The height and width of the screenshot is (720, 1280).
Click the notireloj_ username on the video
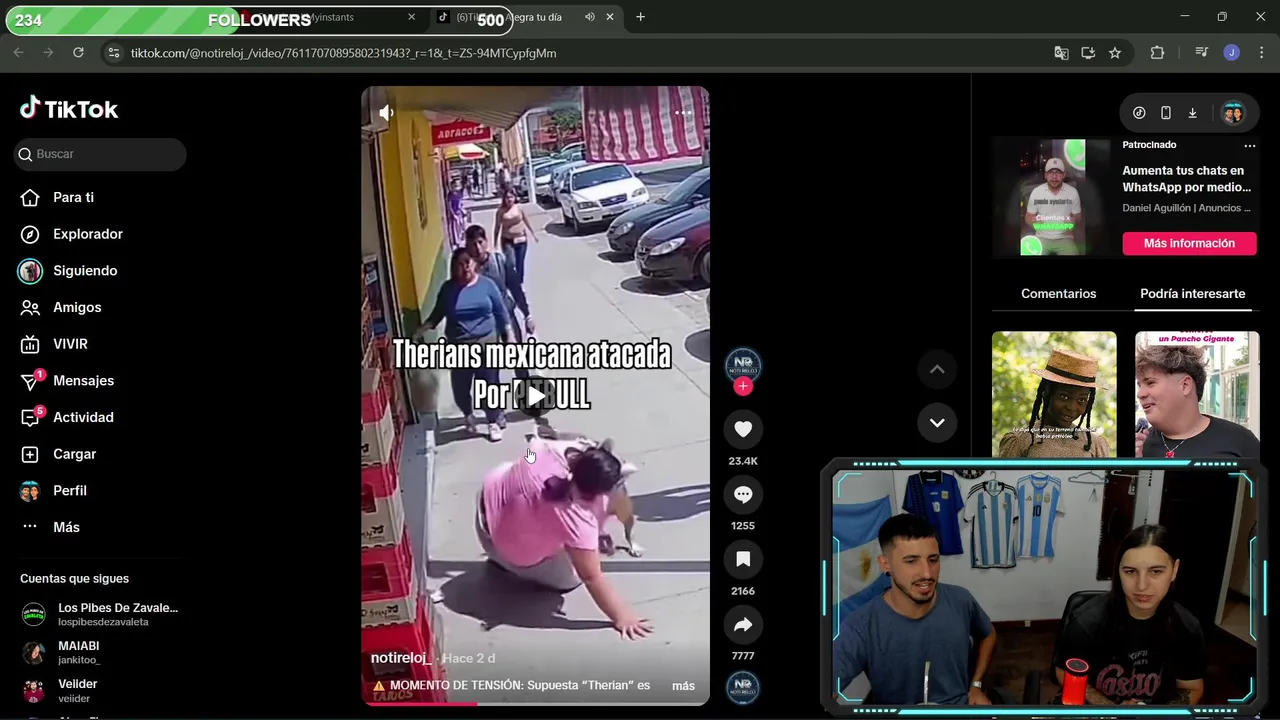[x=401, y=658]
